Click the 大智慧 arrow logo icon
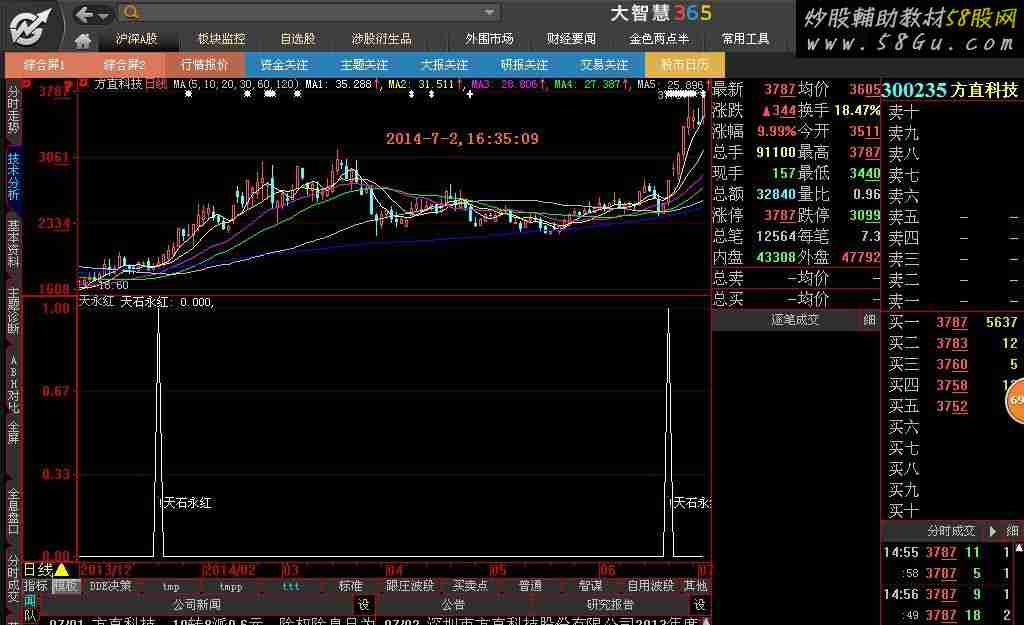The image size is (1024, 625). 30,27
